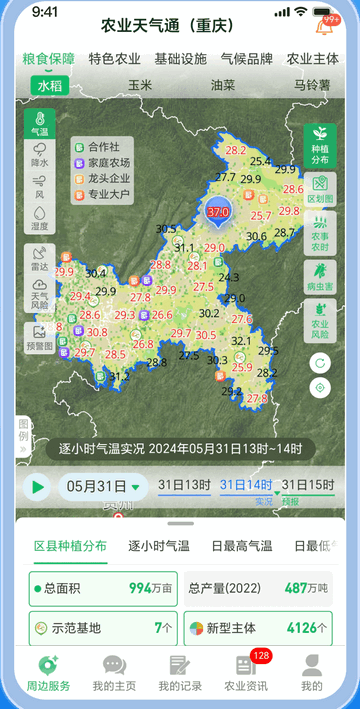360x709 pixels.
Task: Toggle 专业大户 legend item
Action: [103, 195]
